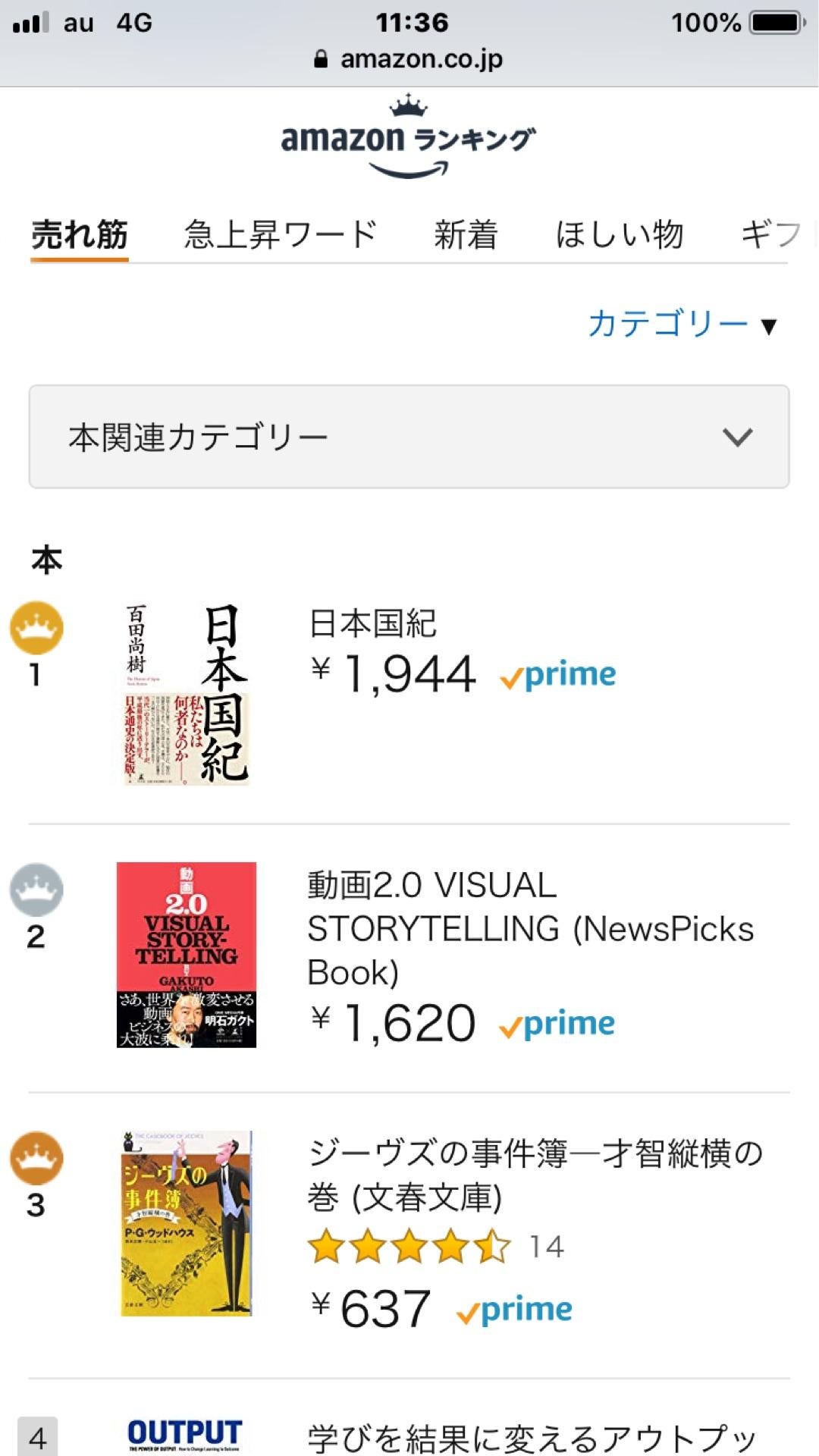
Task: Tap the gold crown rank 1 badge
Action: pos(36,628)
